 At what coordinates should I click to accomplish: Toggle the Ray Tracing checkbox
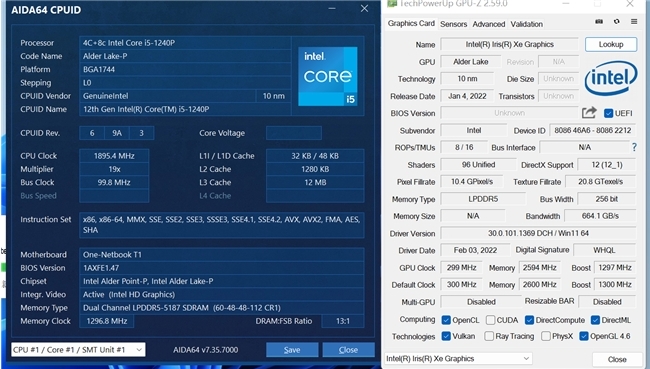(x=489, y=336)
